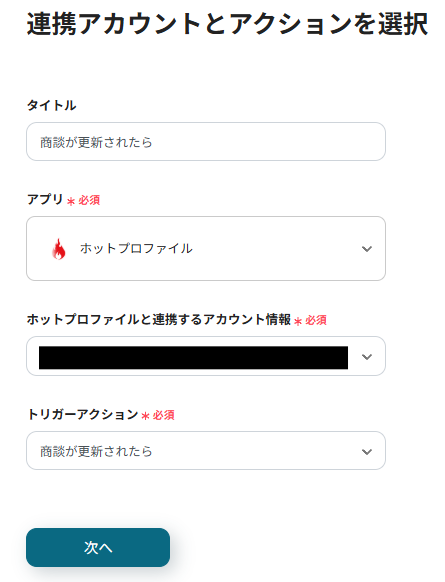Click the red asterisk next to アプリ
Screen dimensions: 445x582
(71, 202)
